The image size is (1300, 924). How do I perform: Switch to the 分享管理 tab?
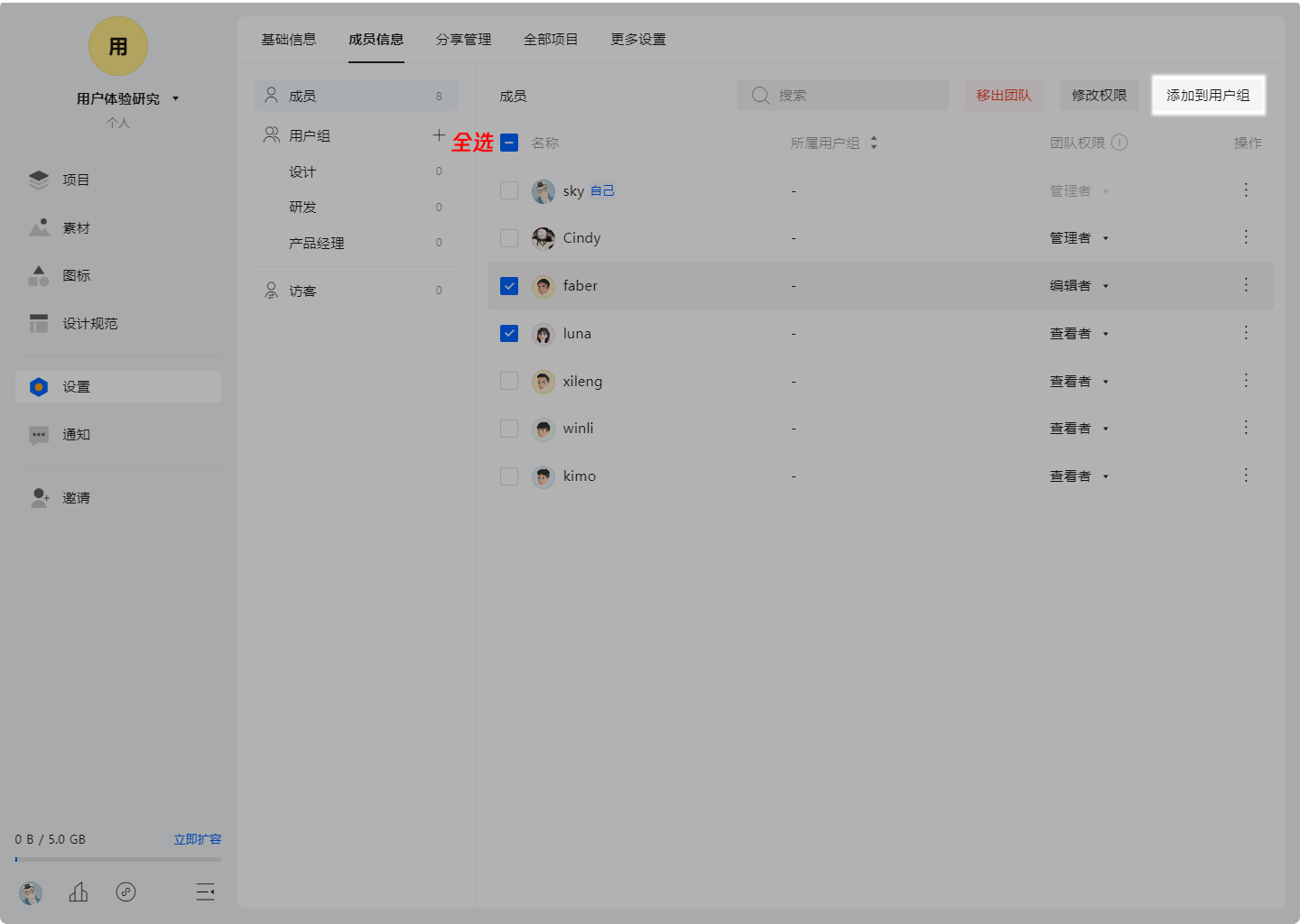click(464, 40)
